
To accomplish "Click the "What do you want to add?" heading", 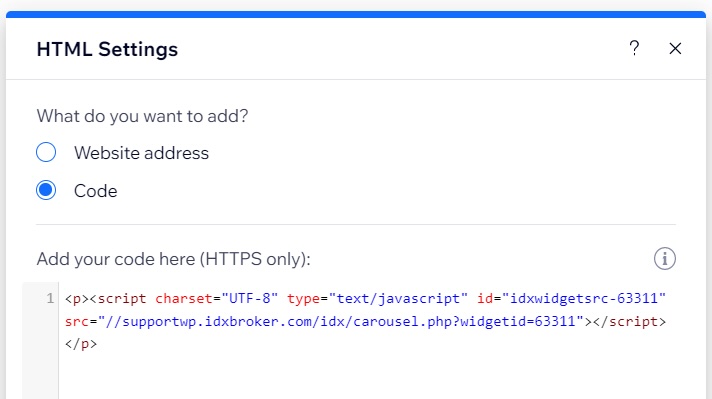I will pos(143,116).
